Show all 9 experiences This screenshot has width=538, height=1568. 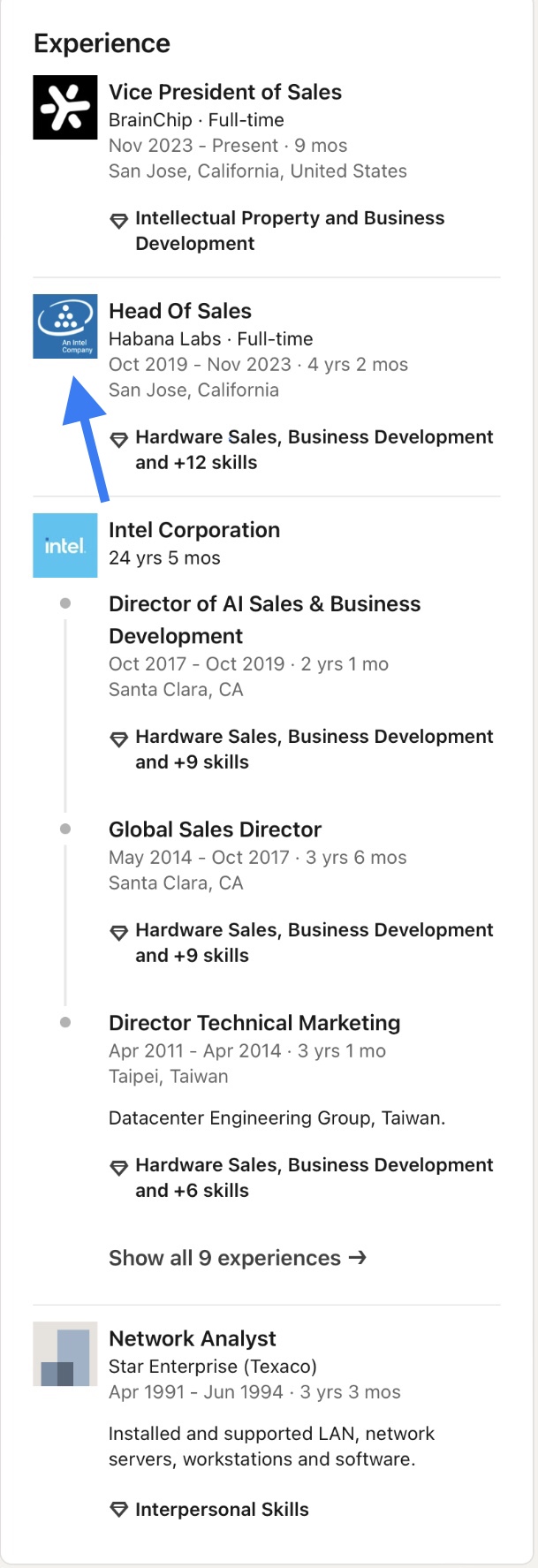pos(225,1258)
